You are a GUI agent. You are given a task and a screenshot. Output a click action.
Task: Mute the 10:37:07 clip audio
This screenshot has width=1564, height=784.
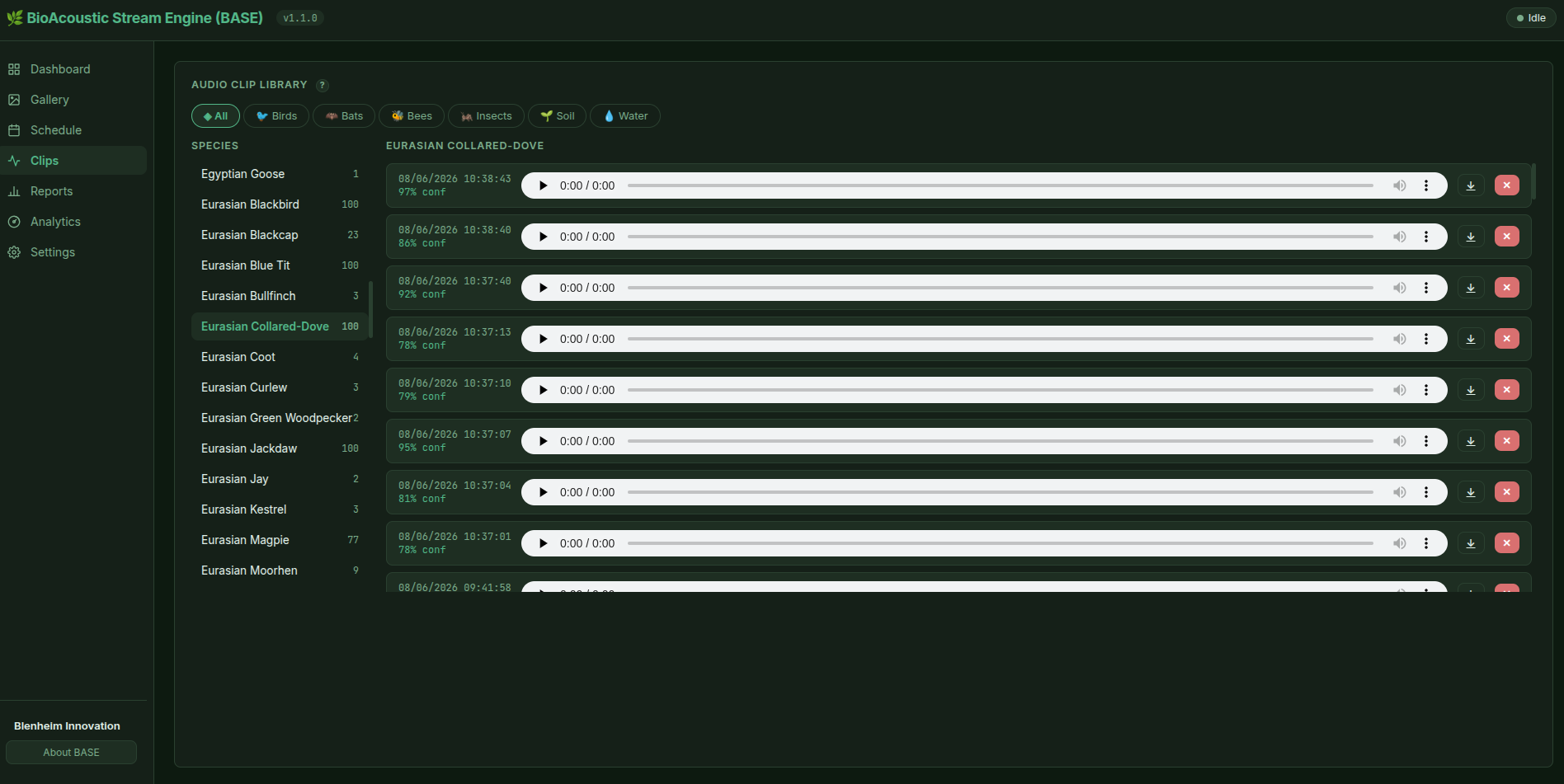click(1400, 441)
